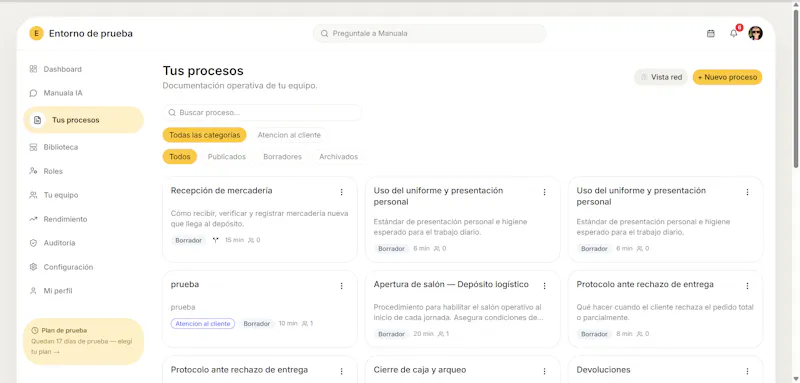Click the Nuevo proceso button
The image size is (800, 383).
coord(727,78)
